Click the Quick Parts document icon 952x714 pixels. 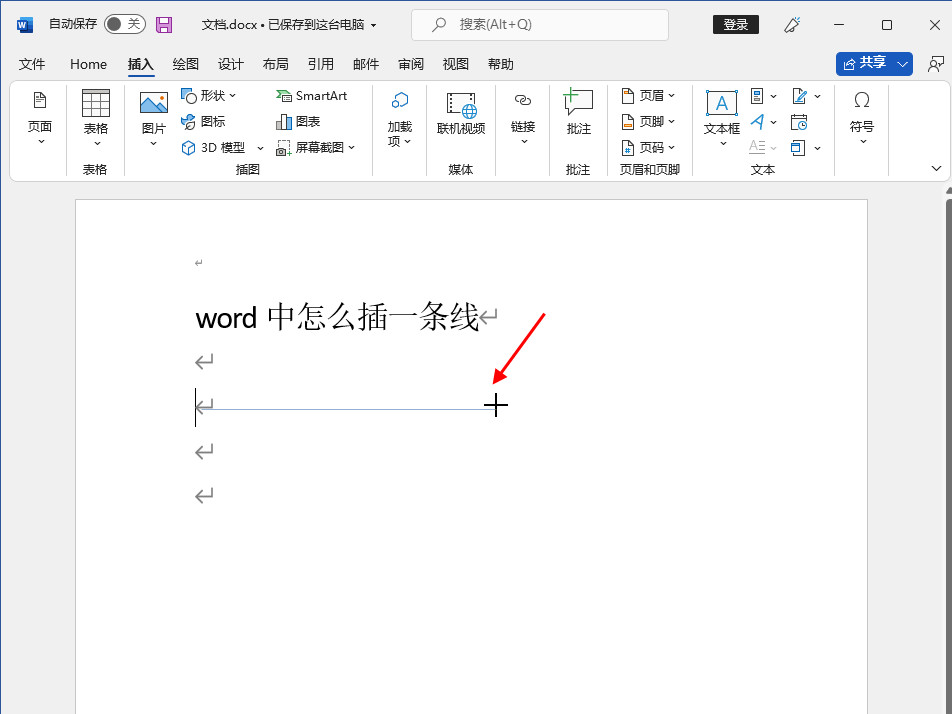click(x=757, y=96)
